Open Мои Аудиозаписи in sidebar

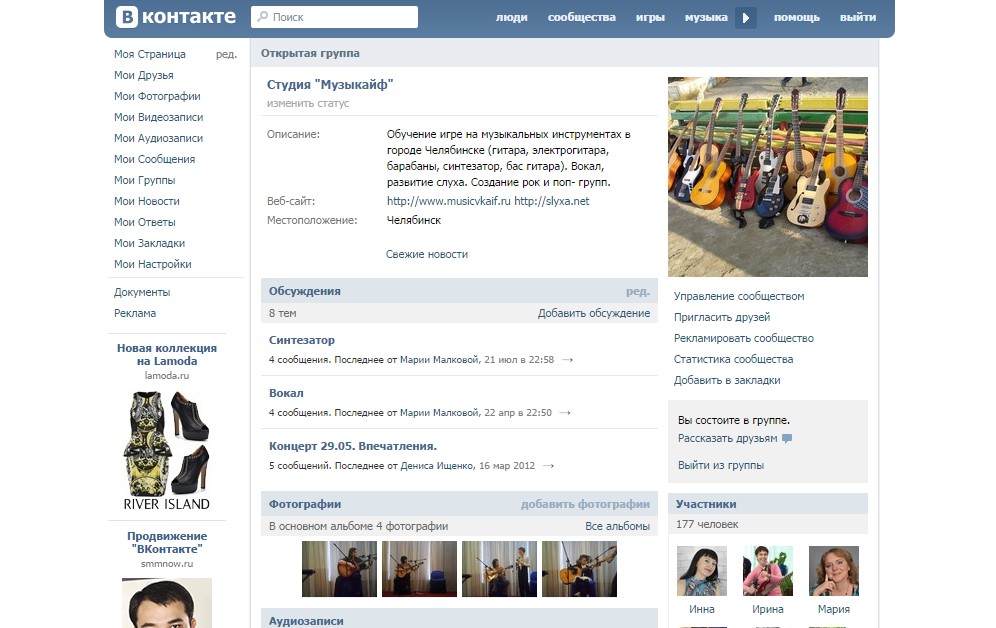tap(158, 138)
